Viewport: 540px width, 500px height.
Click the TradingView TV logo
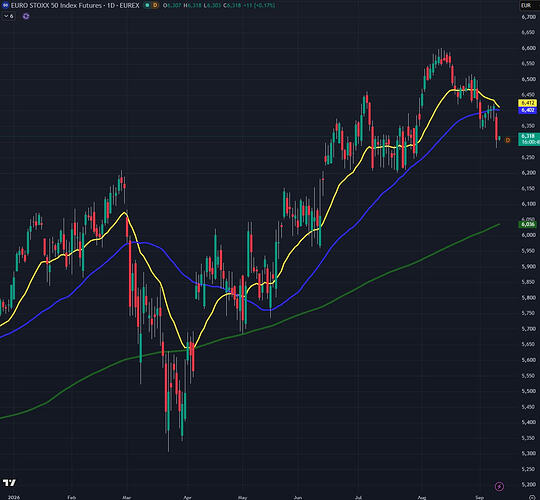pos(9,482)
